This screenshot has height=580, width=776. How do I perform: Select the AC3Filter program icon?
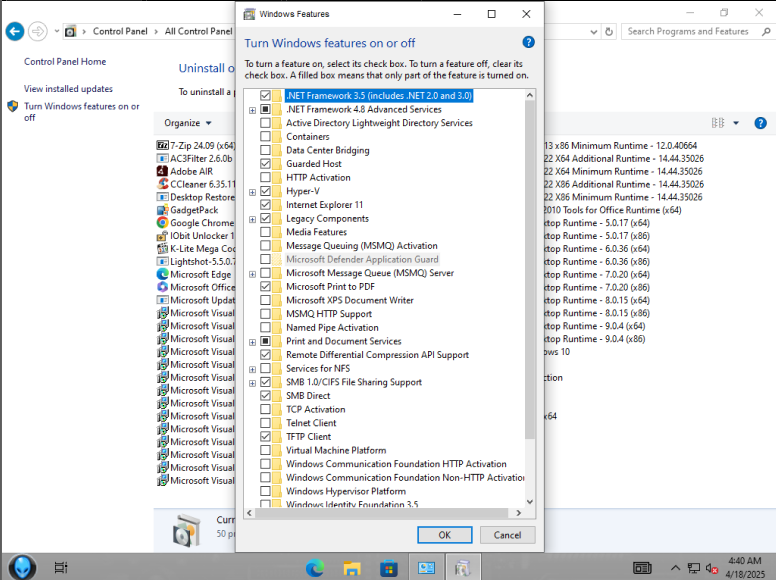[x=162, y=158]
